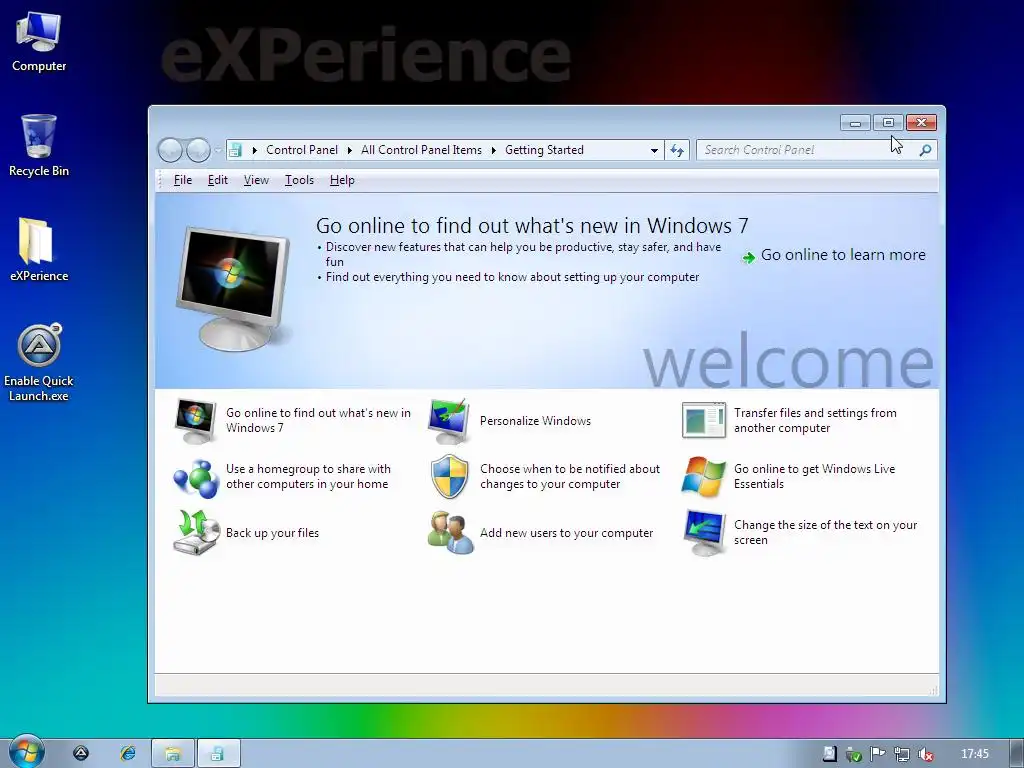The image size is (1024, 768).
Task: Select Change text size monitor icon
Action: 703,533
